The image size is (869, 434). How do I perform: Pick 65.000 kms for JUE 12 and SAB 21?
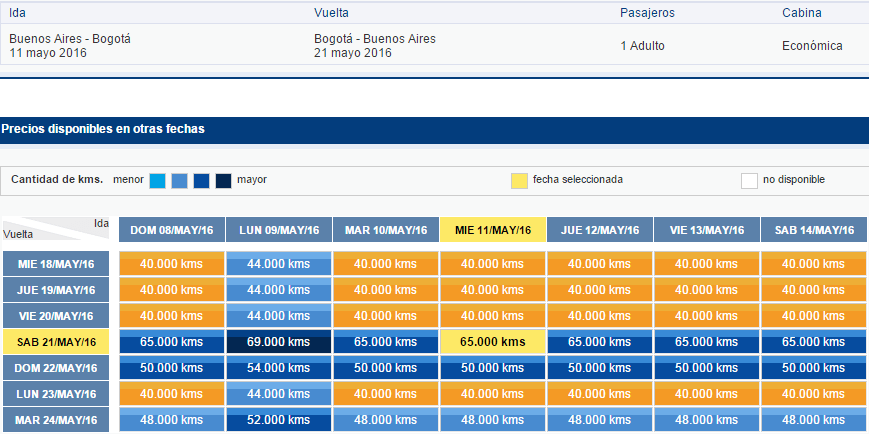click(600, 342)
